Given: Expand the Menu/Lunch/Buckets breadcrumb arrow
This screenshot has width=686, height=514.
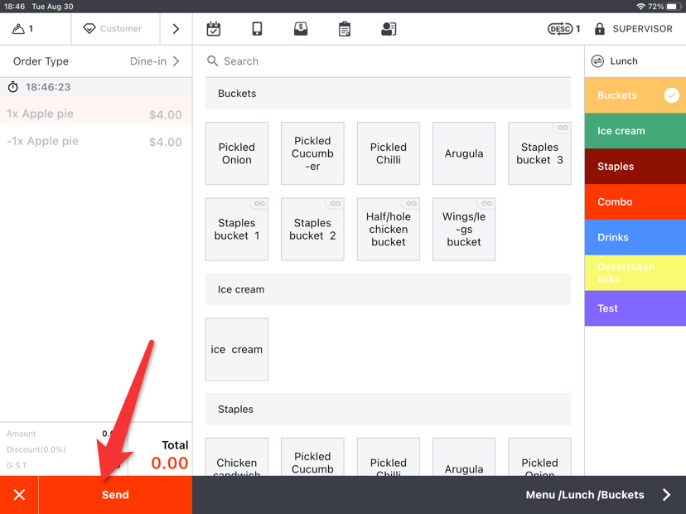Looking at the screenshot, I should click(x=667, y=495).
